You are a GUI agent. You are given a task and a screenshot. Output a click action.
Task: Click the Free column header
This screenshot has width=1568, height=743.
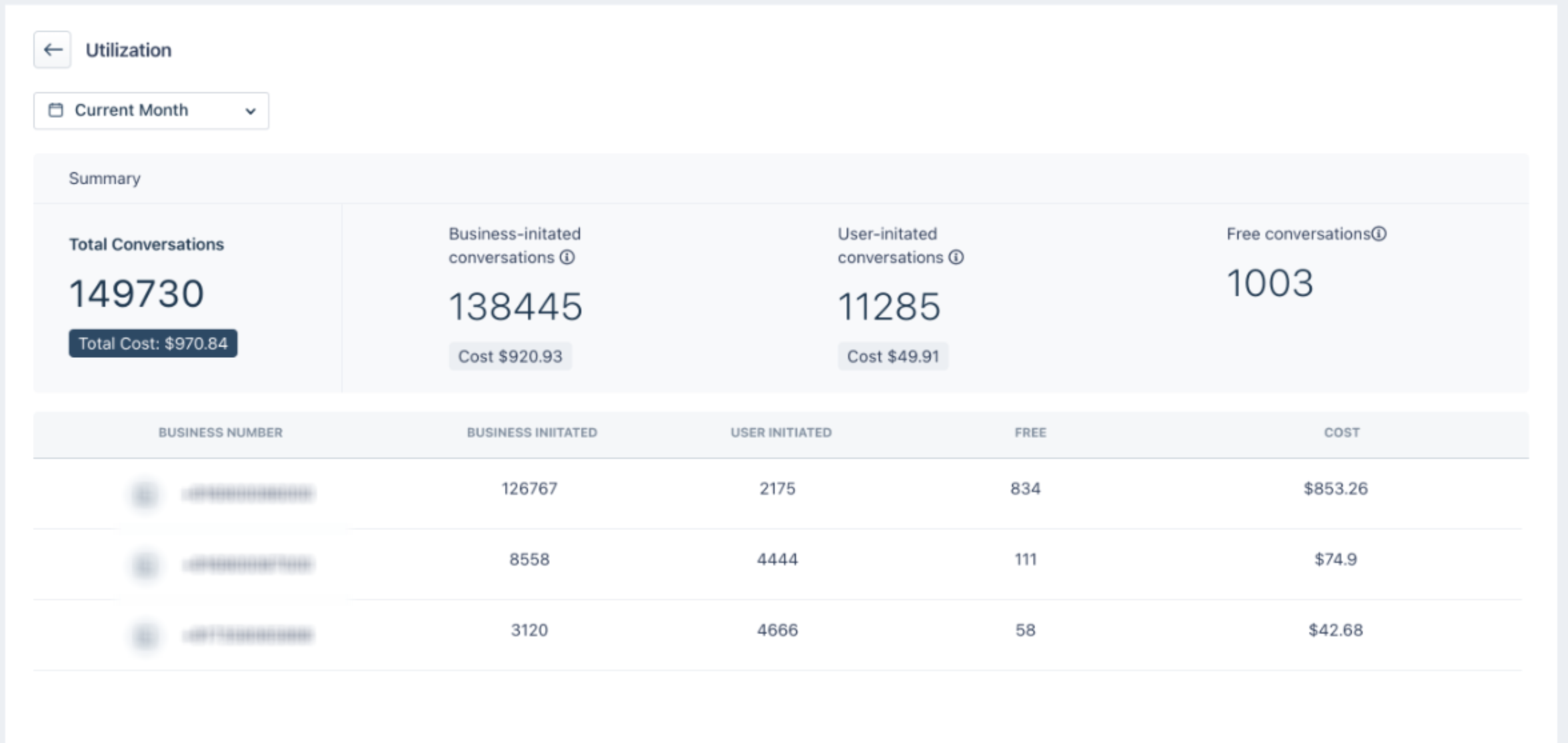pyautogui.click(x=1030, y=432)
